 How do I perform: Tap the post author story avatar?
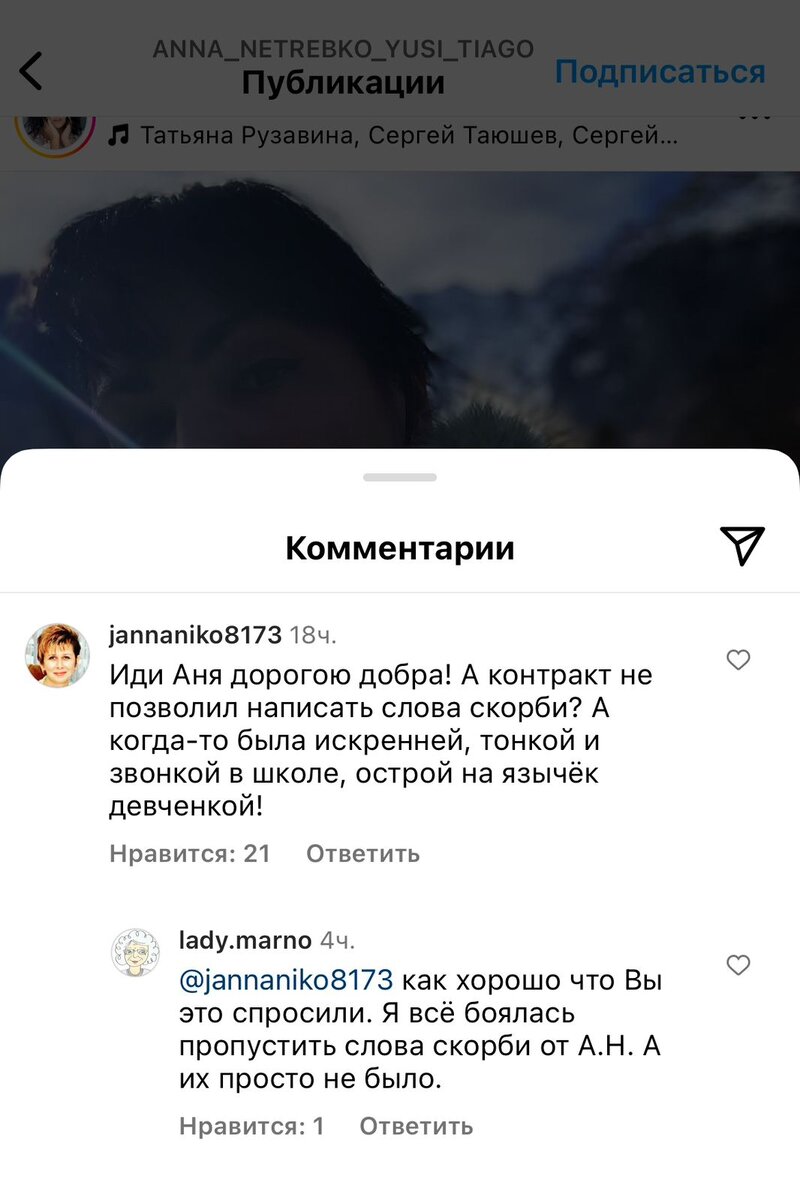pos(55,133)
